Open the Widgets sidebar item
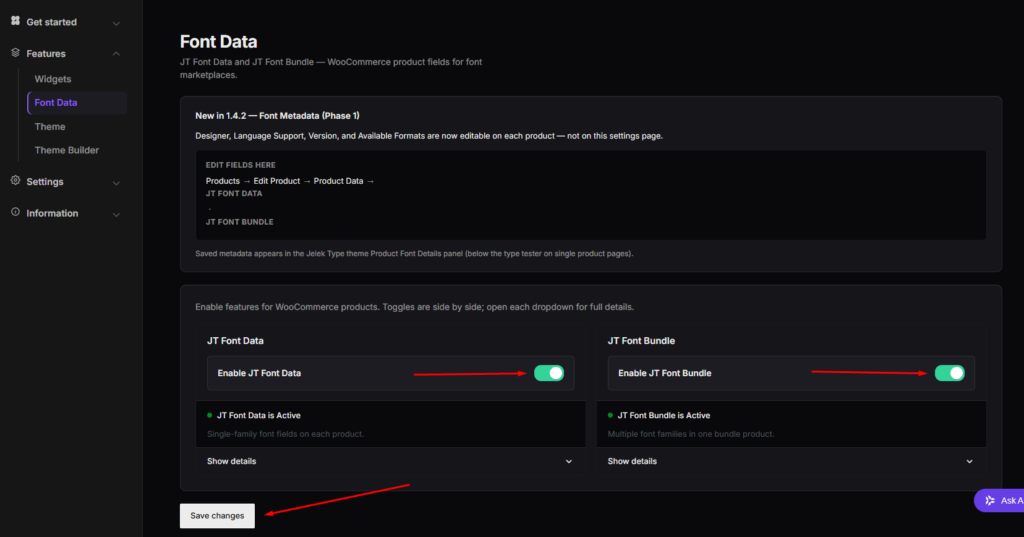 click(53, 79)
